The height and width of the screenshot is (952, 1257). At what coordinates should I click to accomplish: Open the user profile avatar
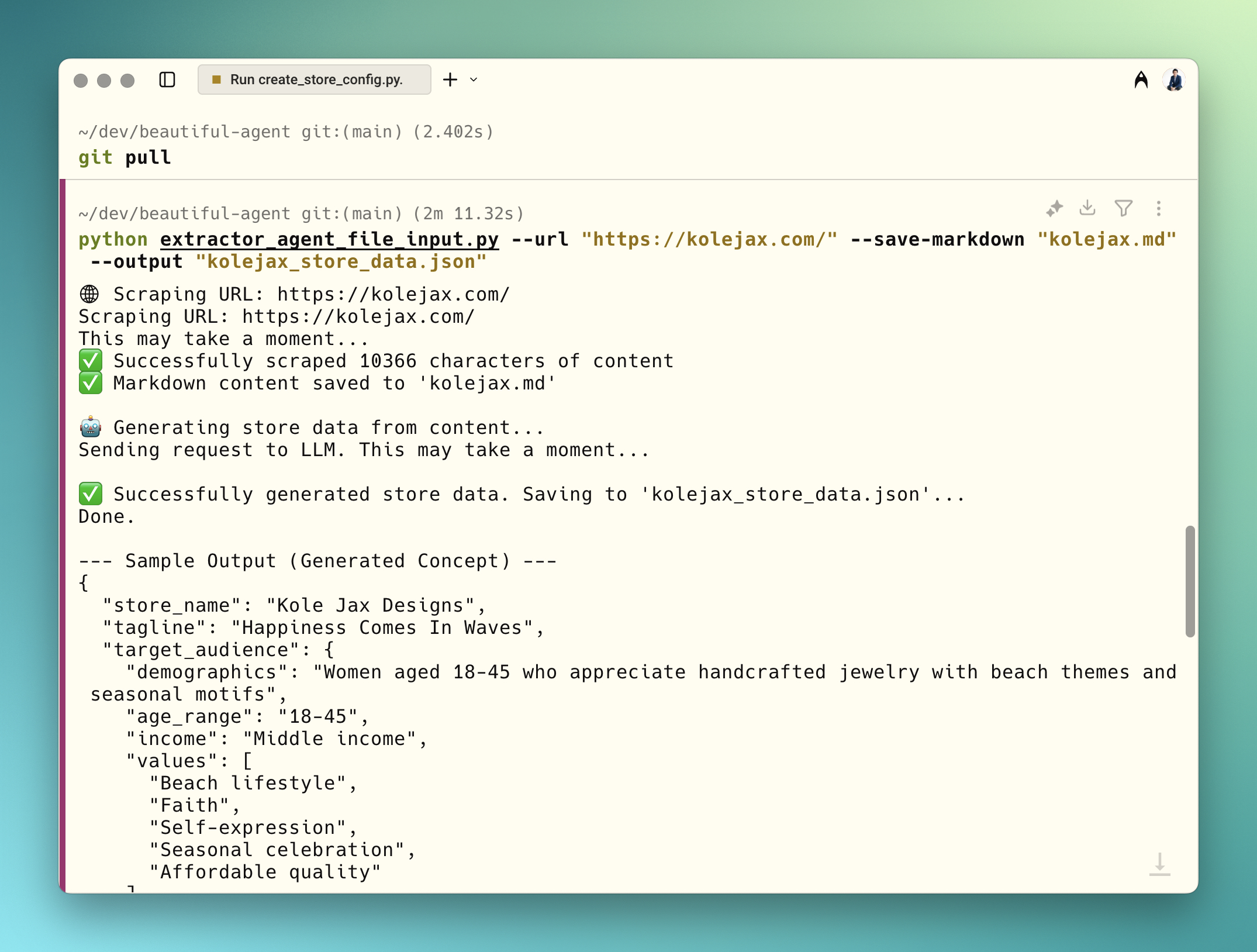click(x=1173, y=80)
